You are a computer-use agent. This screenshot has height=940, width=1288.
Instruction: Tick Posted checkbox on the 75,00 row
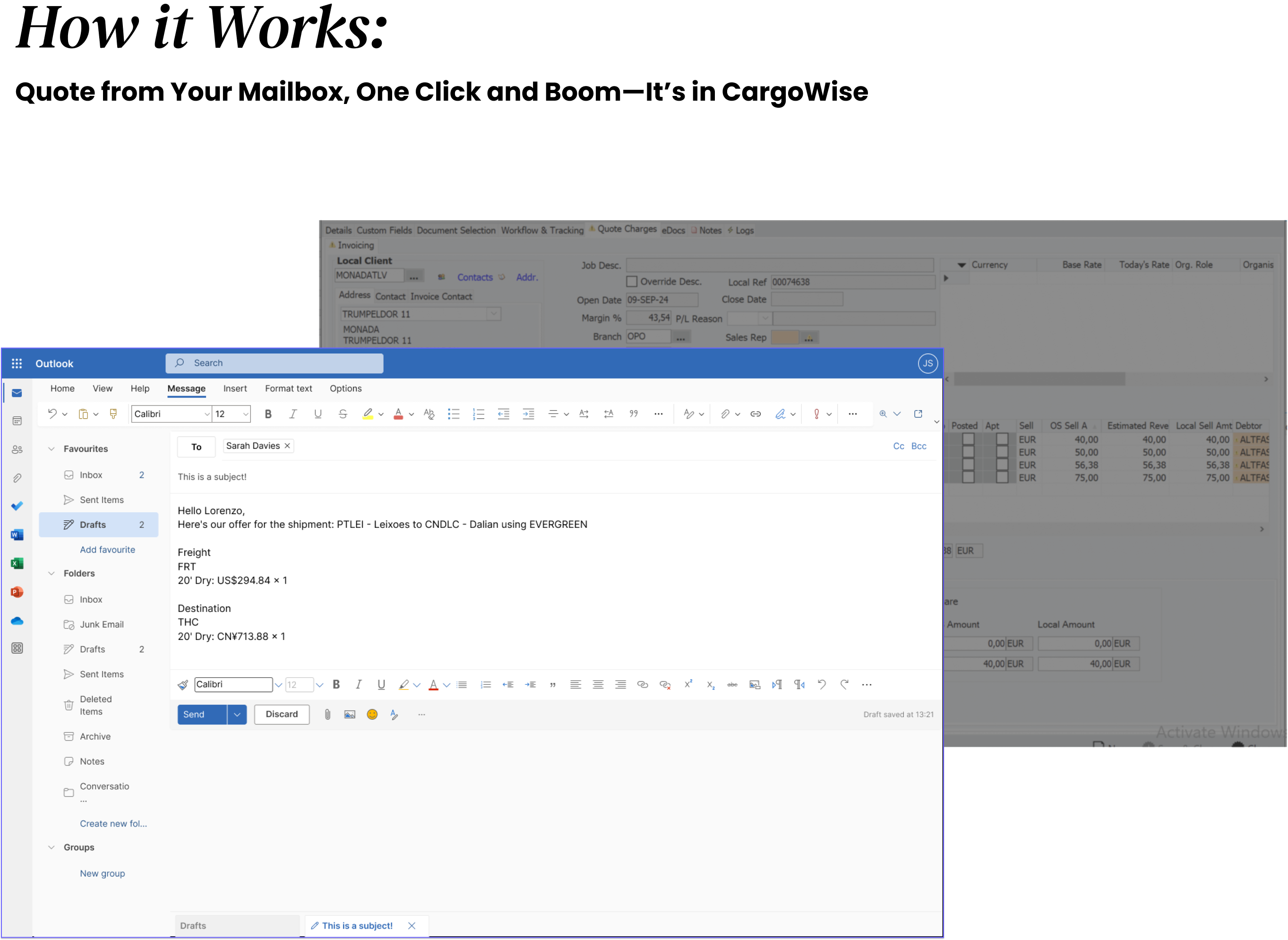(x=968, y=478)
